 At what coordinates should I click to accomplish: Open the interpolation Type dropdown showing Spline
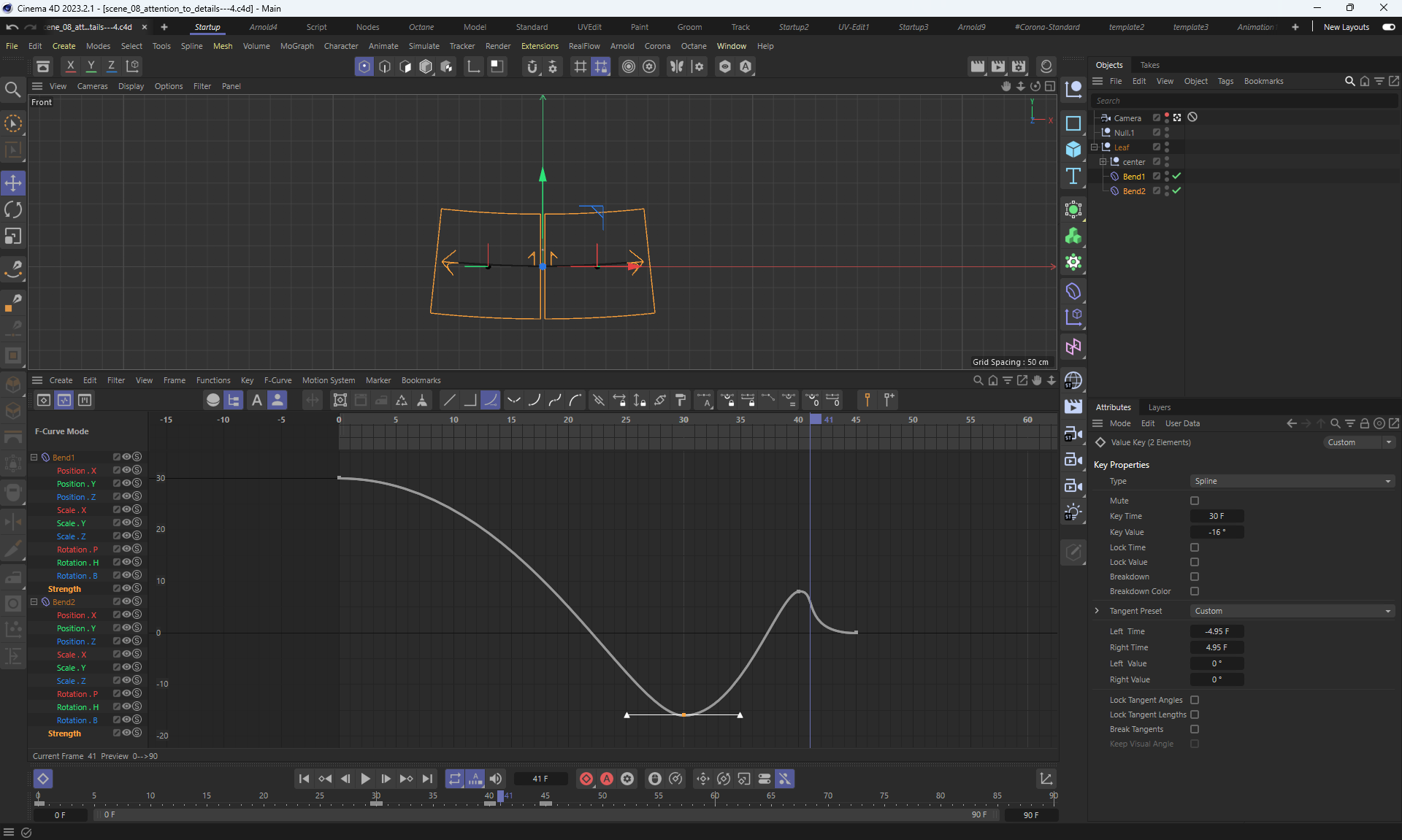(x=1291, y=481)
